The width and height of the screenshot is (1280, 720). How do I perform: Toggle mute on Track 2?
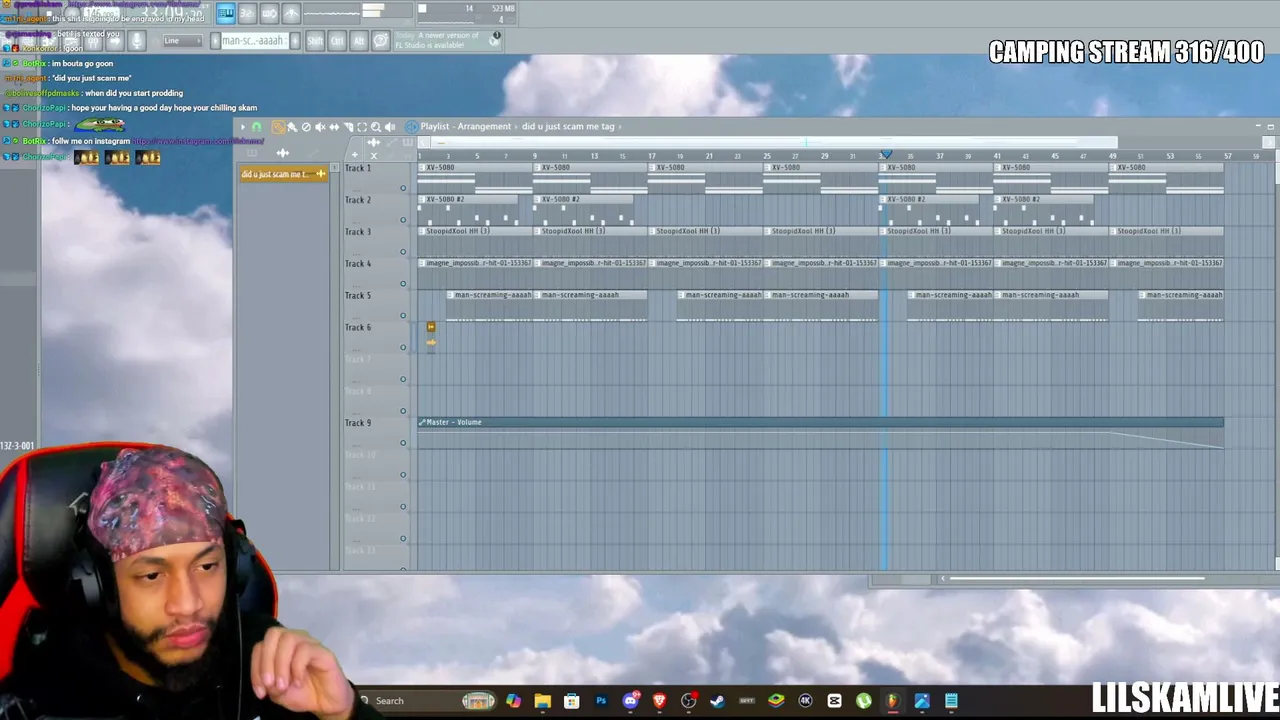pyautogui.click(x=403, y=220)
